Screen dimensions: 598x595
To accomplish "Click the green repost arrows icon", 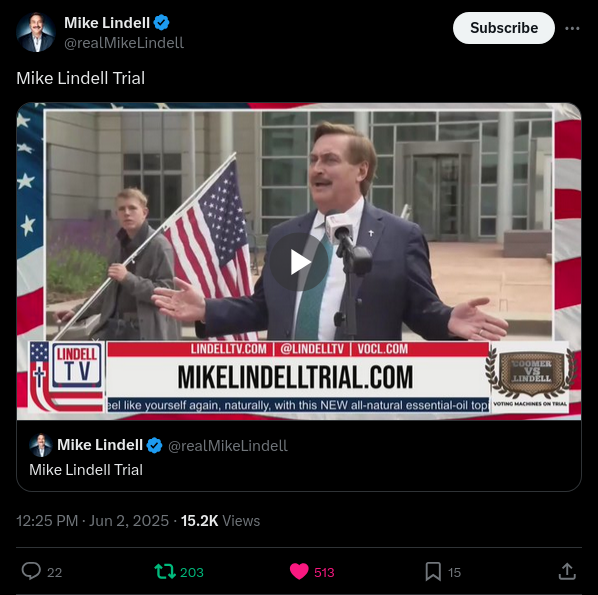I will (165, 572).
